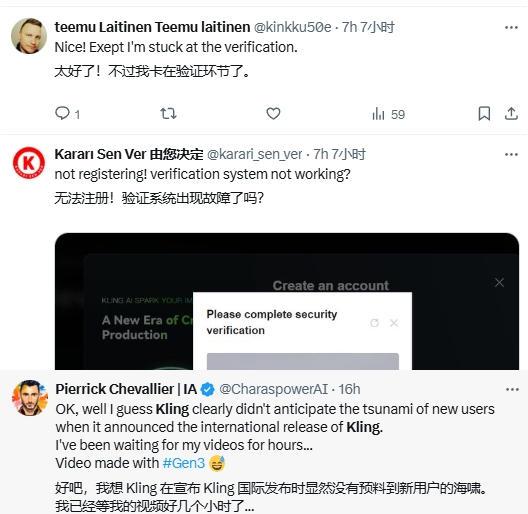Like the "stuck at the verification" tweet
528x514 pixels.
tap(273, 114)
